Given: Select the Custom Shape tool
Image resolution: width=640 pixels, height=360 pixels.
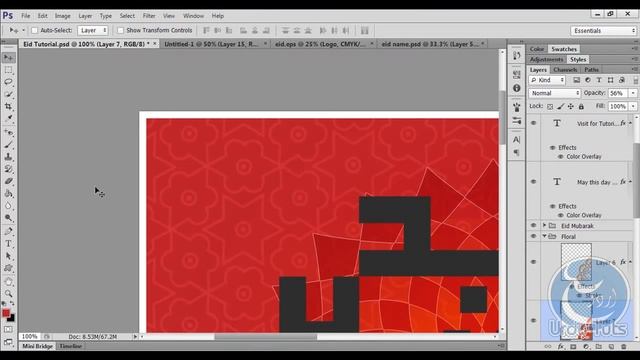Looking at the screenshot, I should coord(8,268).
